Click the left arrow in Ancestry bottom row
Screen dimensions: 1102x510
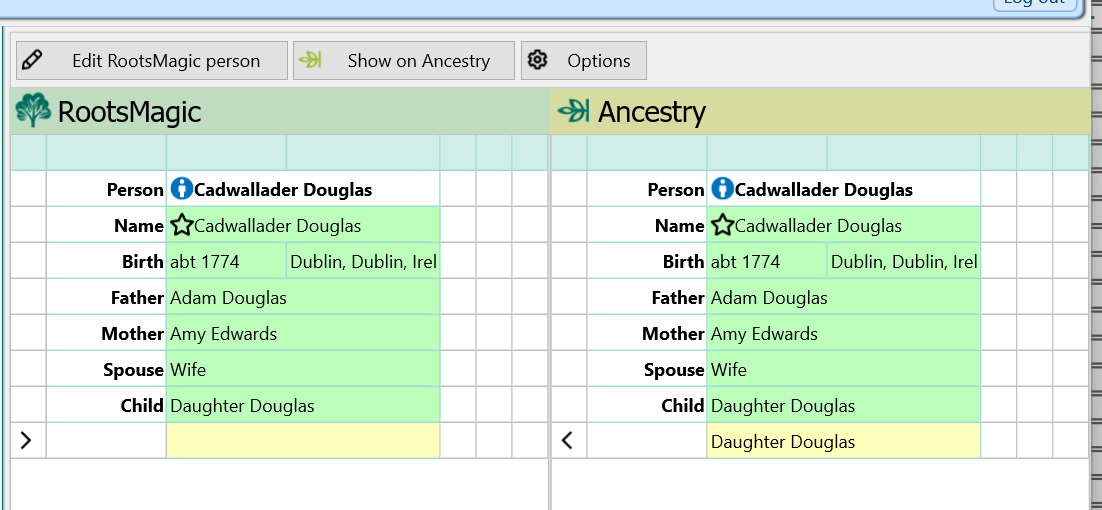[x=568, y=440]
